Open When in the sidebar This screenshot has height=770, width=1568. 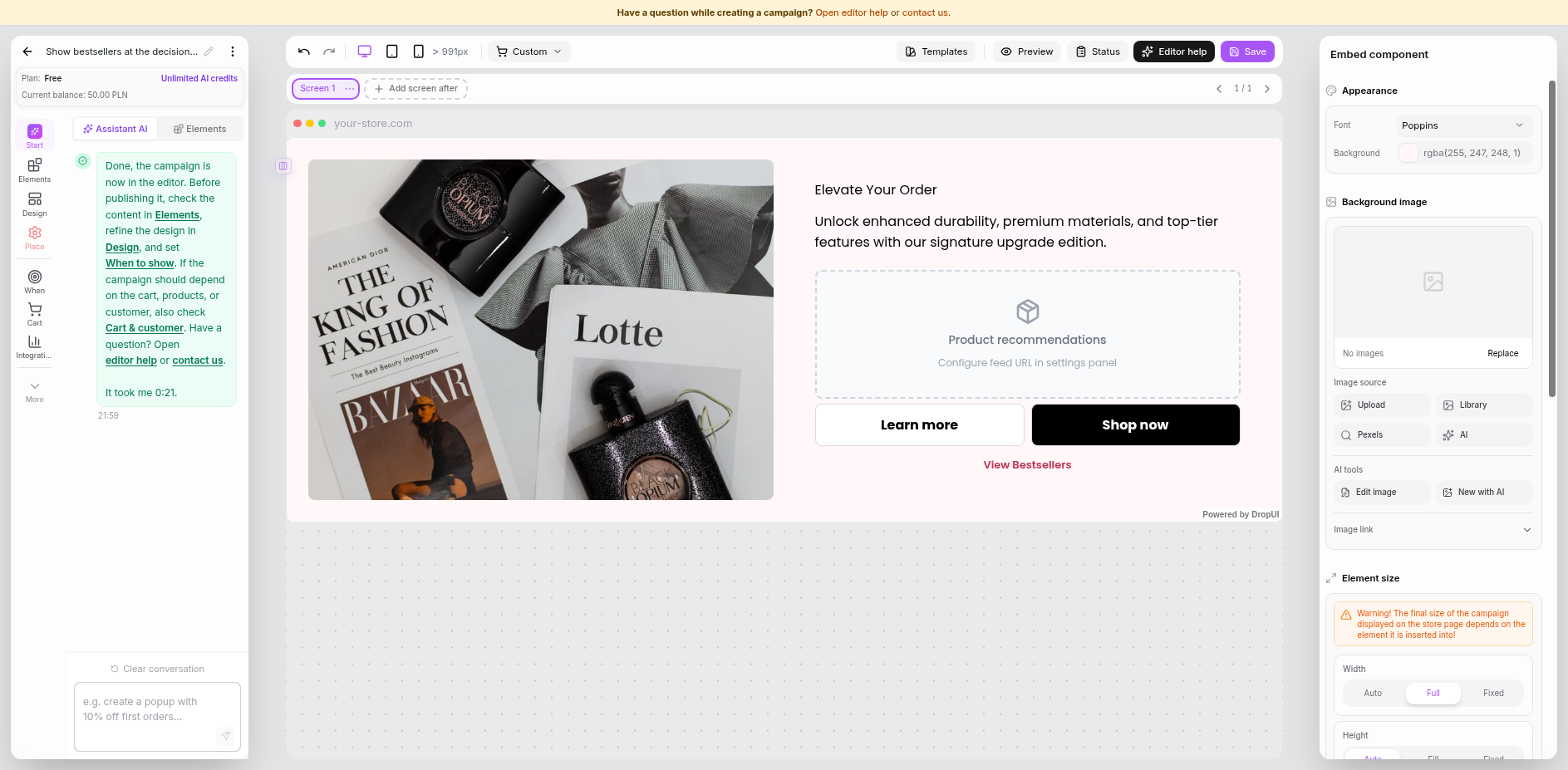coord(35,282)
